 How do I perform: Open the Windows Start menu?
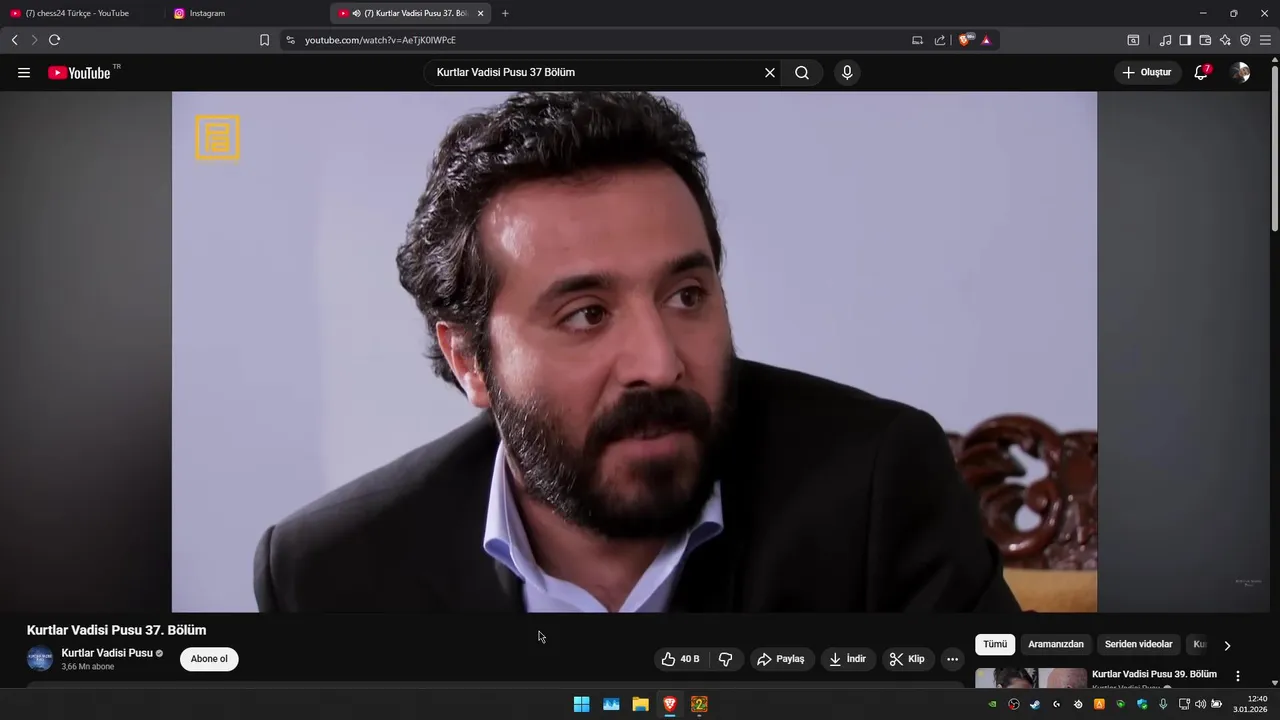coord(581,704)
